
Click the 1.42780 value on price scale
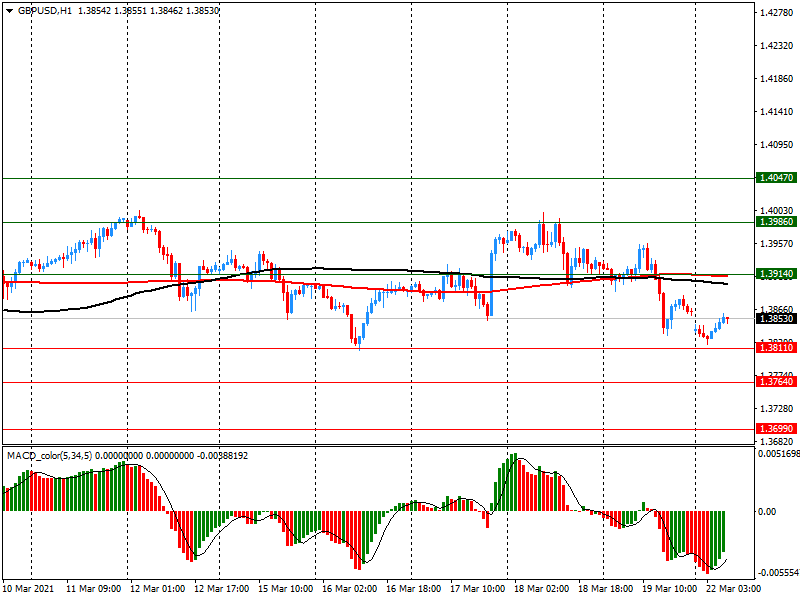pyautogui.click(x=776, y=13)
